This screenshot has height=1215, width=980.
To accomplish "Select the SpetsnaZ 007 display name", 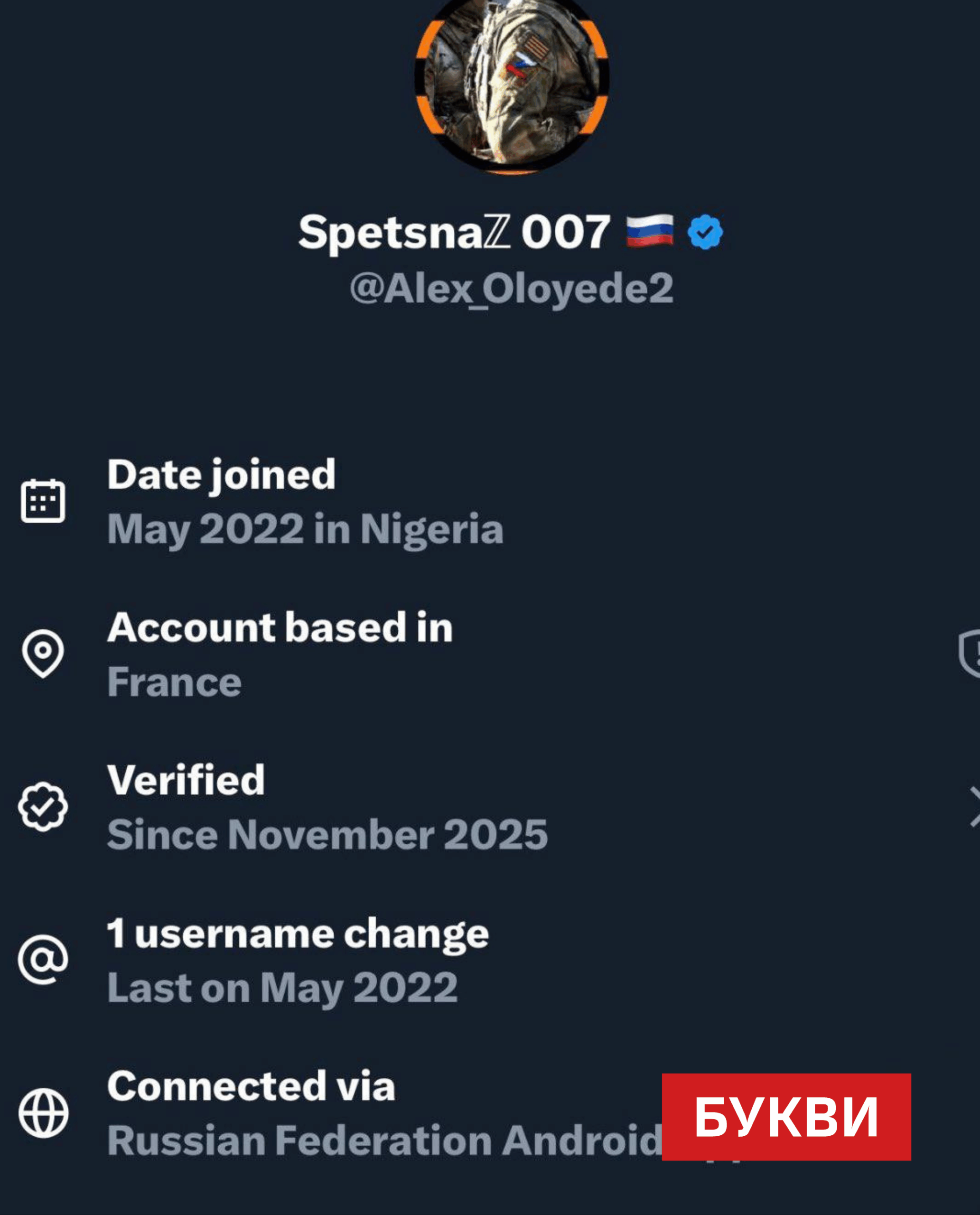I will point(454,232).
